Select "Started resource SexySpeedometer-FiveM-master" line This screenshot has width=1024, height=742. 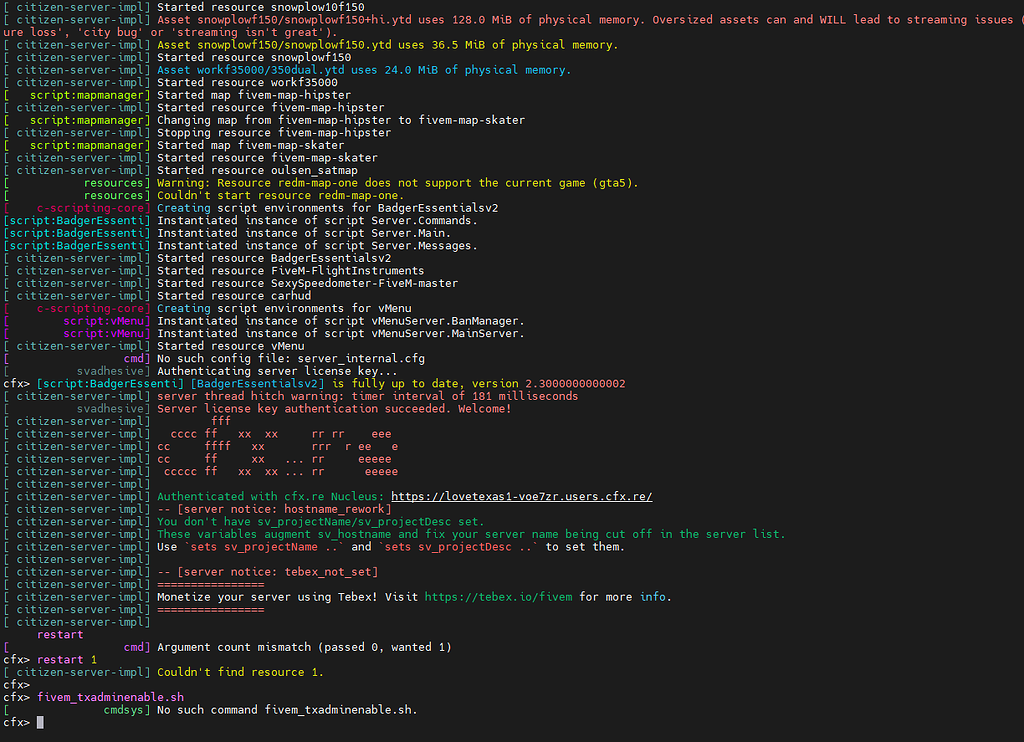pos(308,283)
